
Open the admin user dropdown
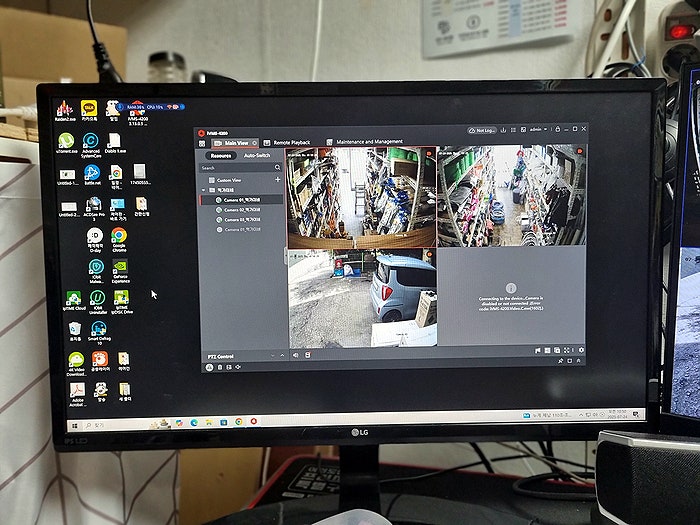click(538, 129)
